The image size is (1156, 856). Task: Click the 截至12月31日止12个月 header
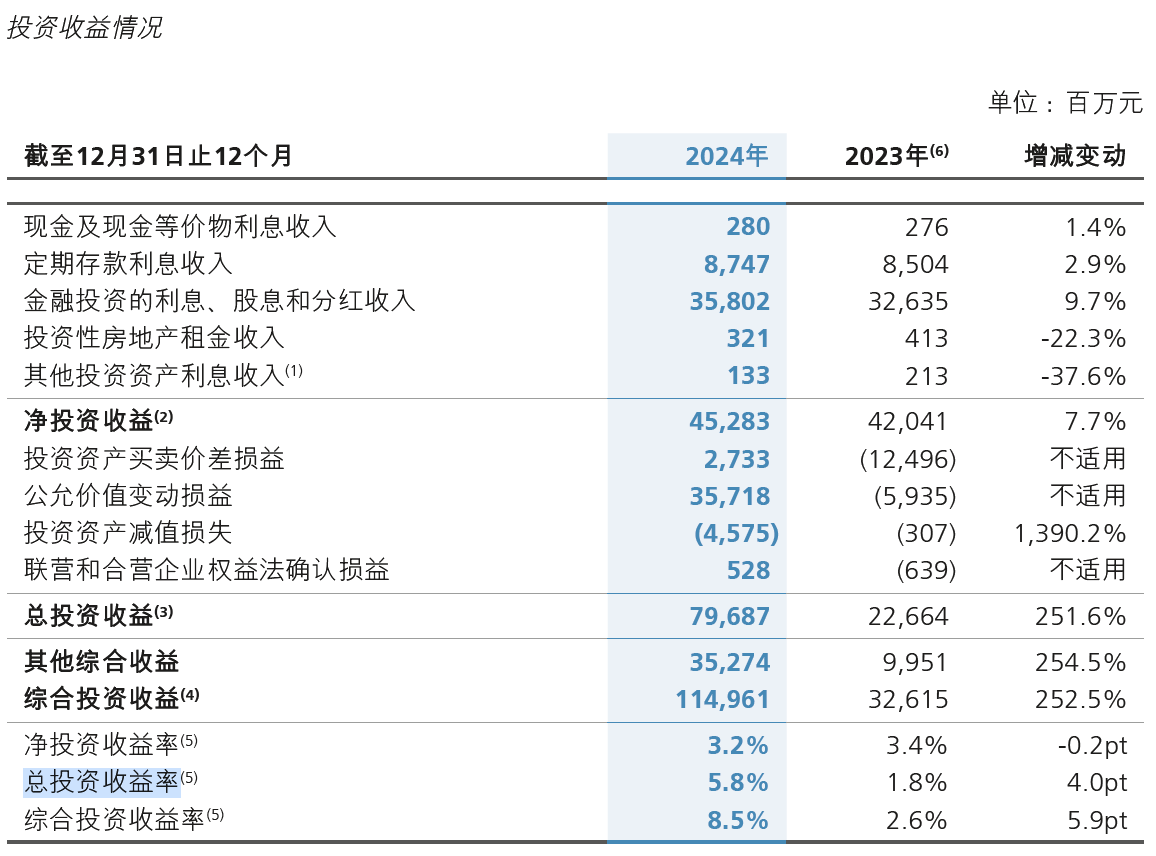click(159, 156)
